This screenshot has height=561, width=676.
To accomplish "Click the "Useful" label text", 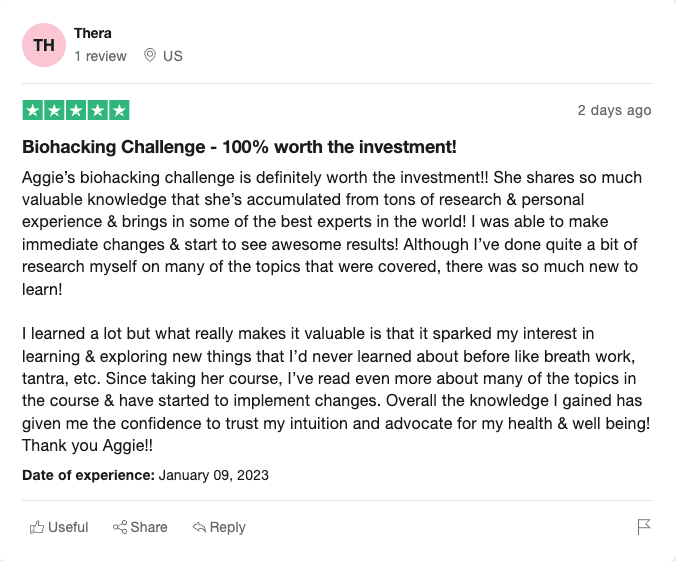I will 68,527.
